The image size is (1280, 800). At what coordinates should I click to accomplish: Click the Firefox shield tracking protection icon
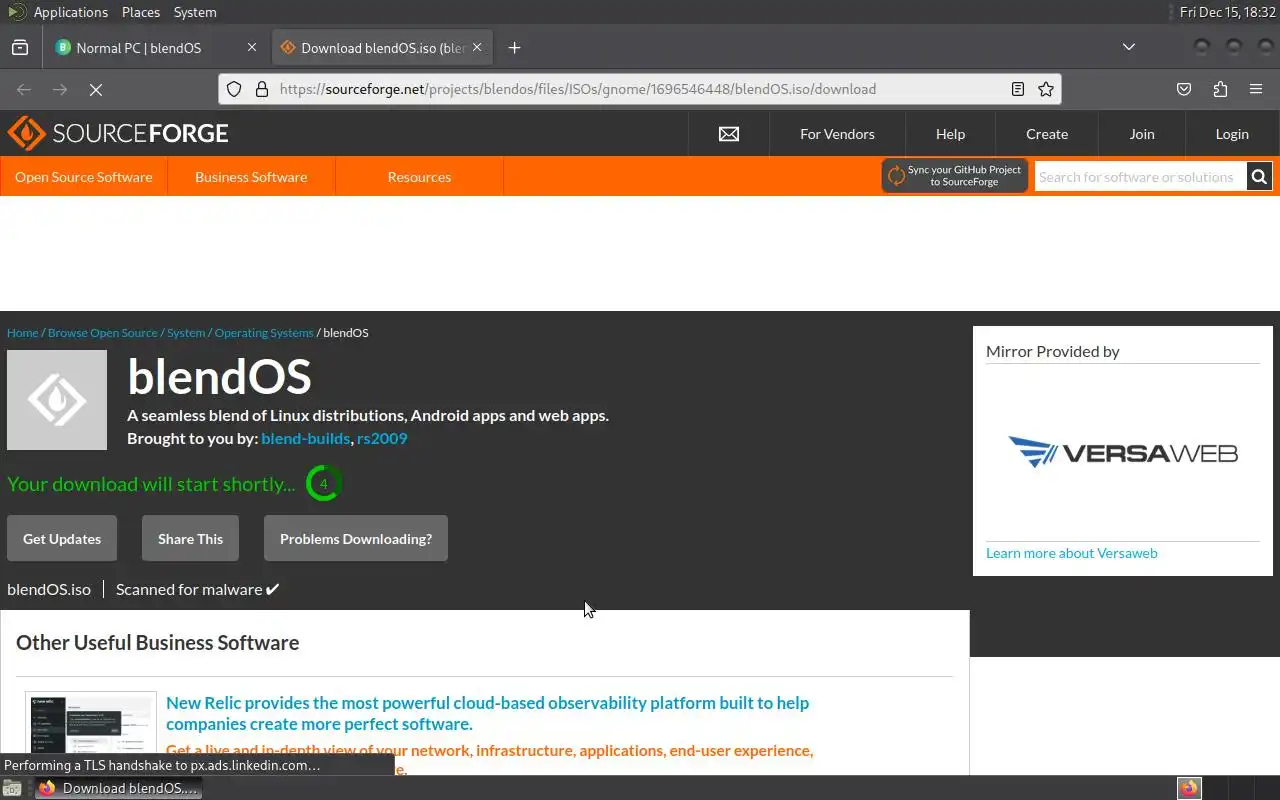tap(234, 89)
